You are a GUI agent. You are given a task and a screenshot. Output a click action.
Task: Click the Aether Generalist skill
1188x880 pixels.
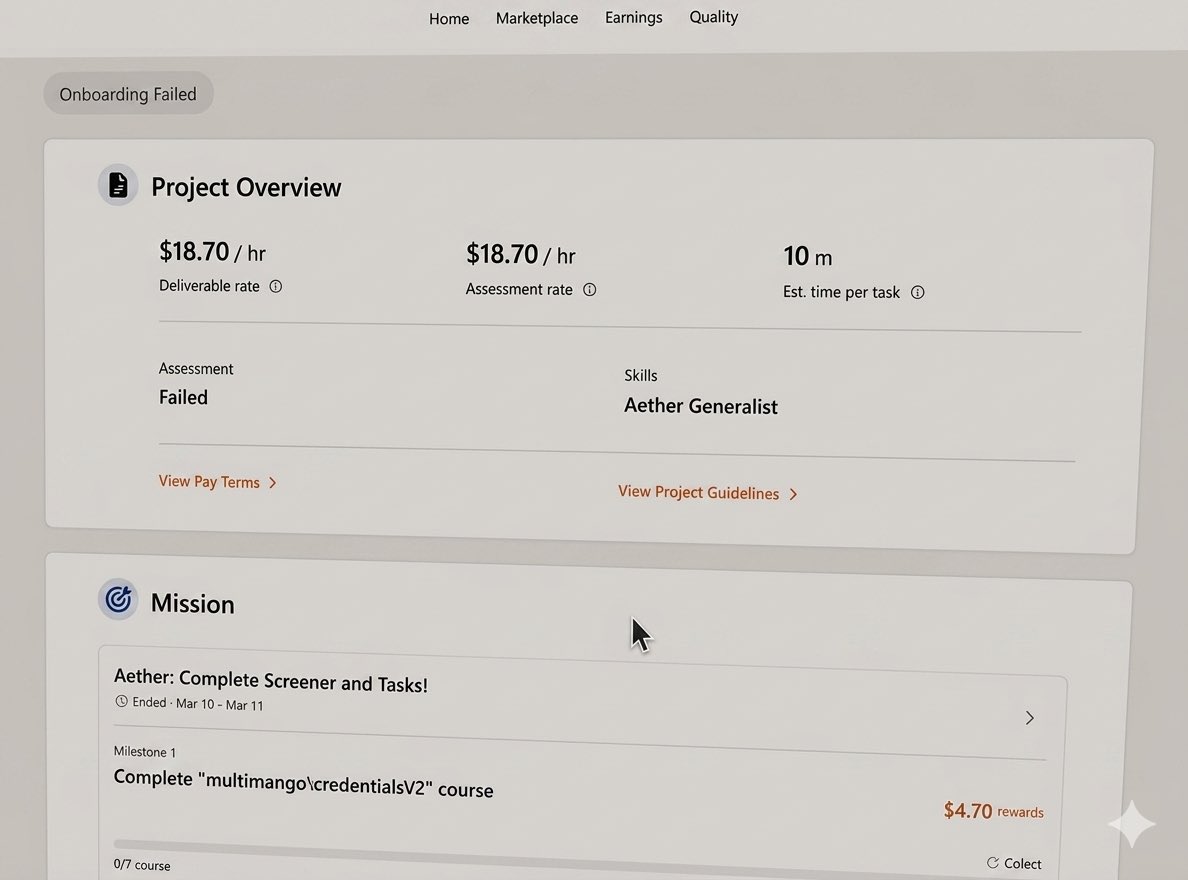[x=701, y=406]
